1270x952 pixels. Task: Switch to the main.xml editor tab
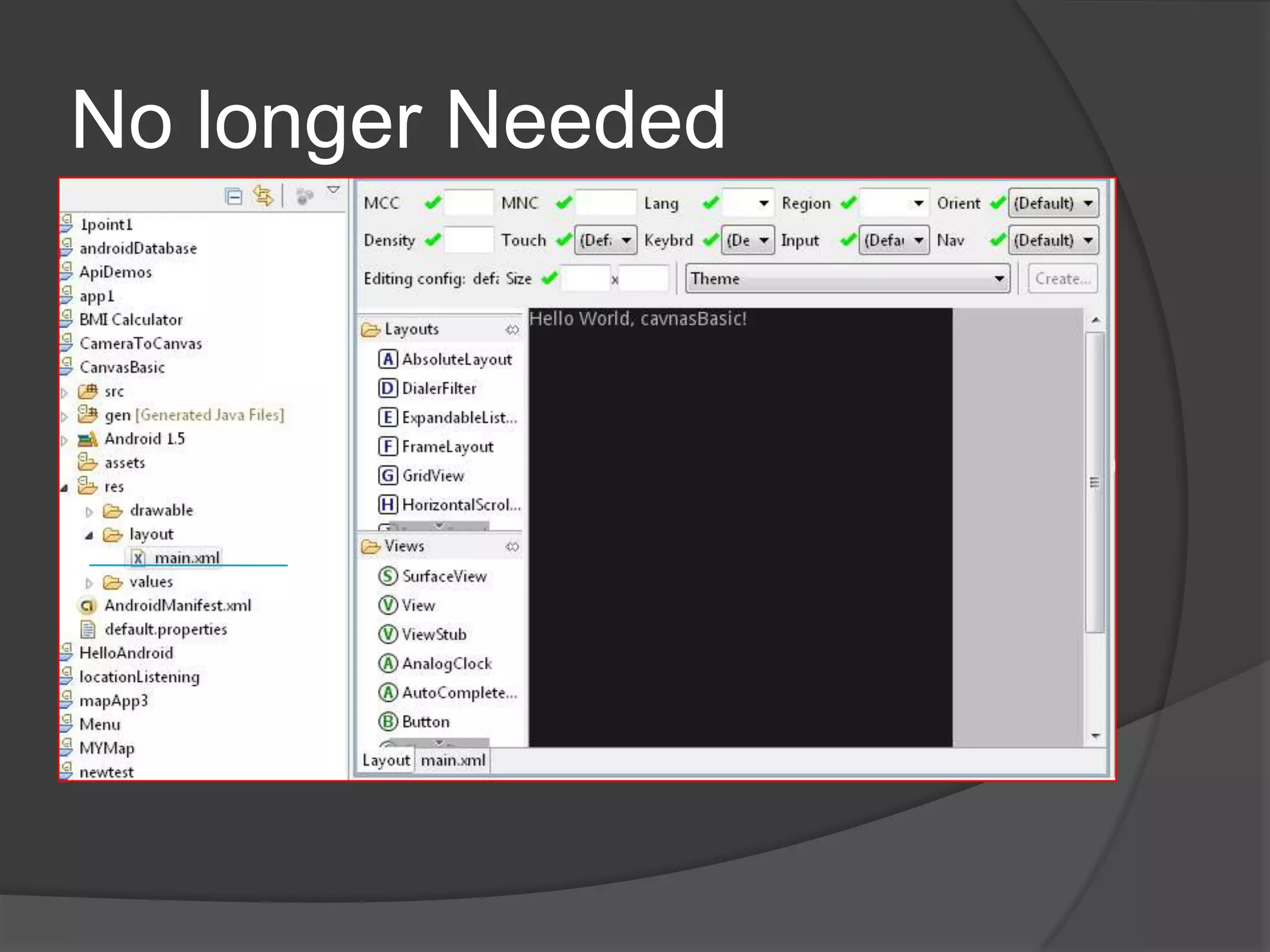(x=453, y=760)
